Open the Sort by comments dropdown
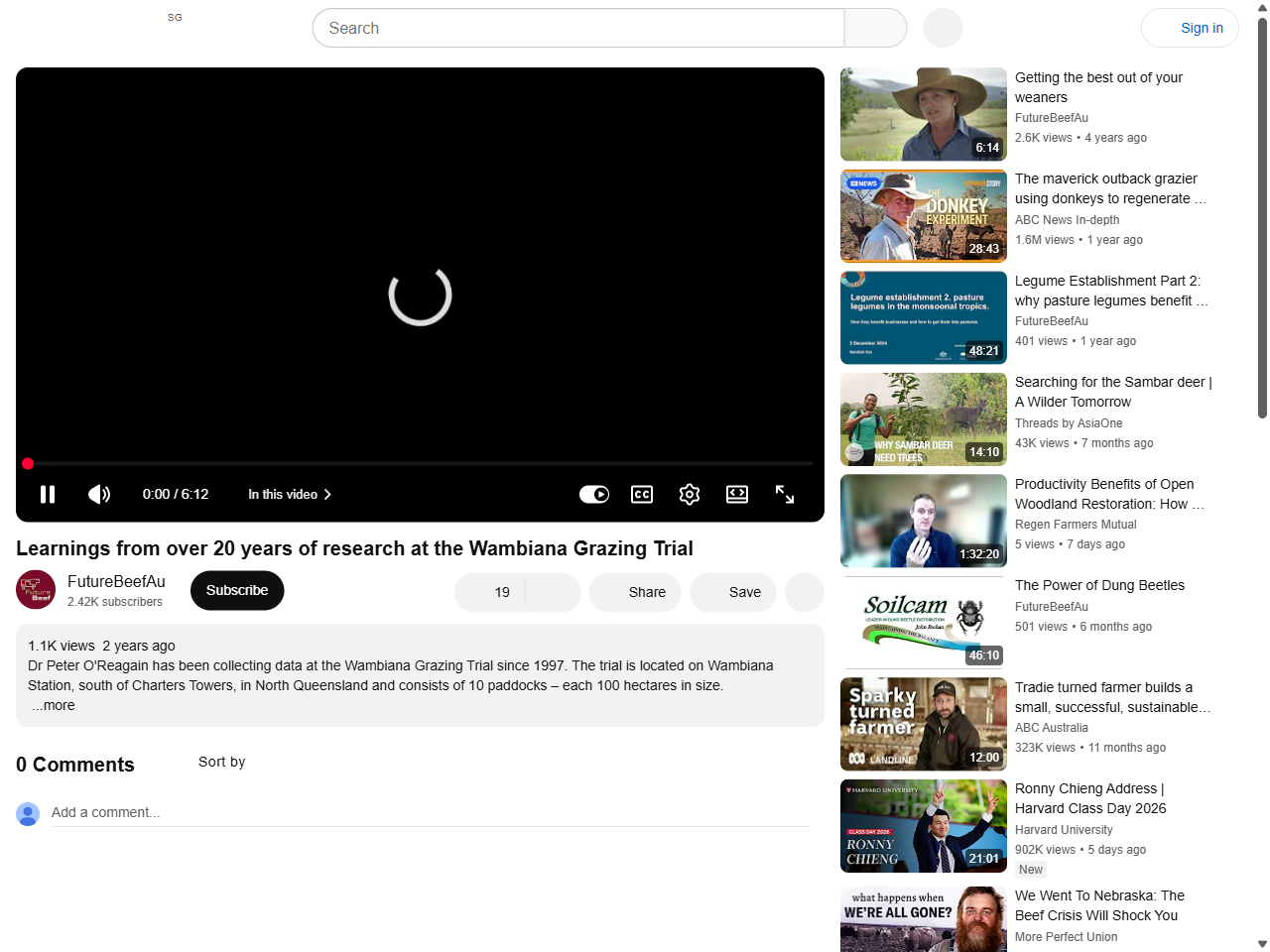1270x952 pixels. [x=221, y=762]
